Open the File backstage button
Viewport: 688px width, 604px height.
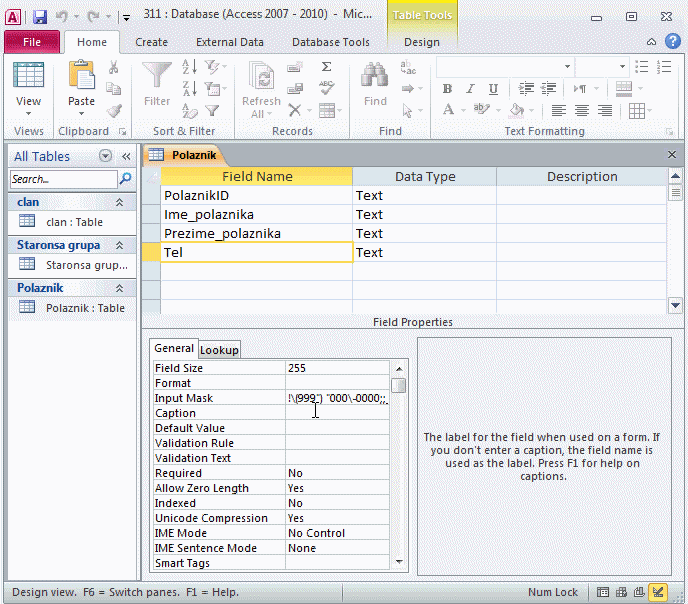pyautogui.click(x=31, y=42)
